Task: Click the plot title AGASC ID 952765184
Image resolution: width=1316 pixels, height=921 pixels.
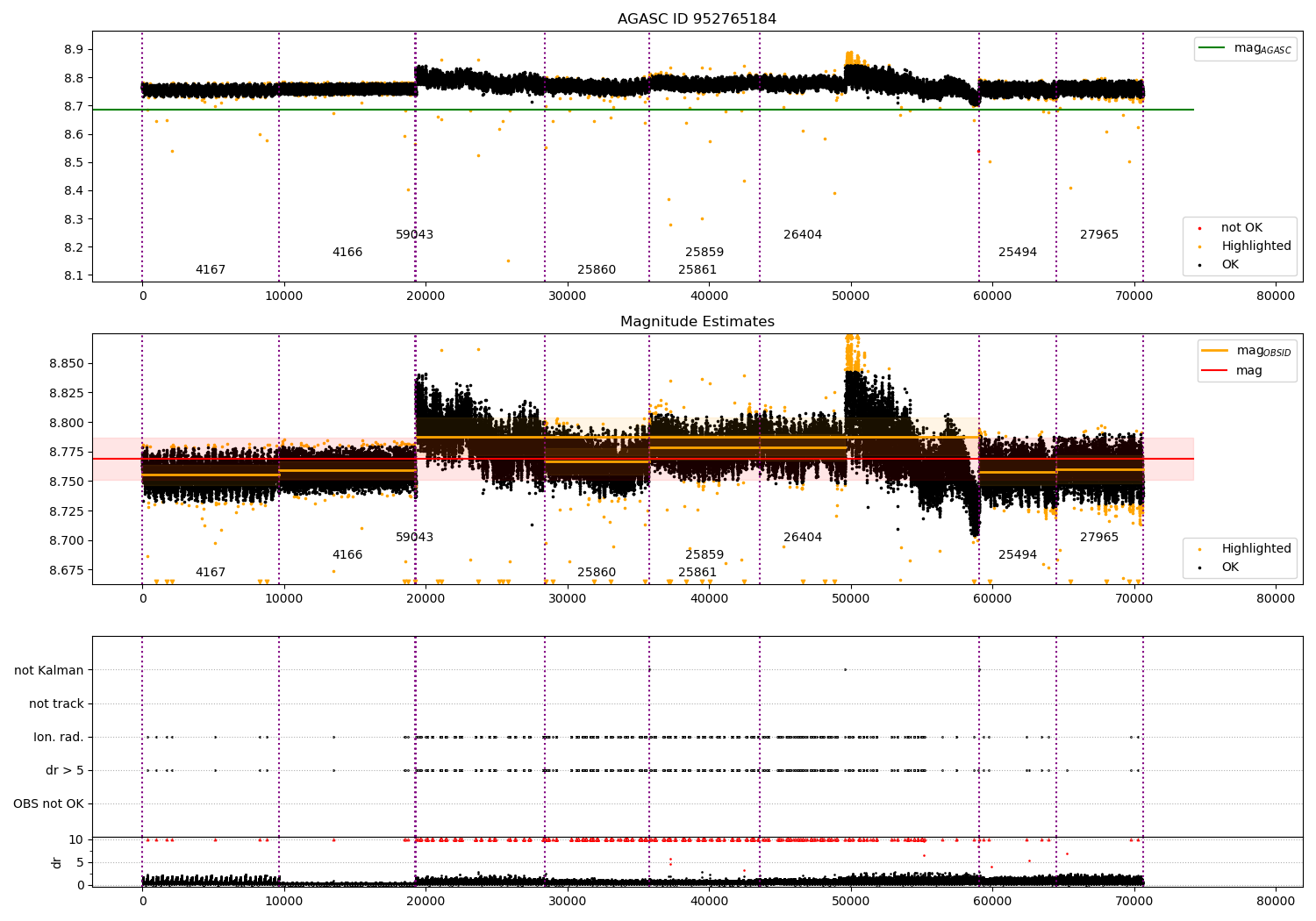Action: coord(697,19)
